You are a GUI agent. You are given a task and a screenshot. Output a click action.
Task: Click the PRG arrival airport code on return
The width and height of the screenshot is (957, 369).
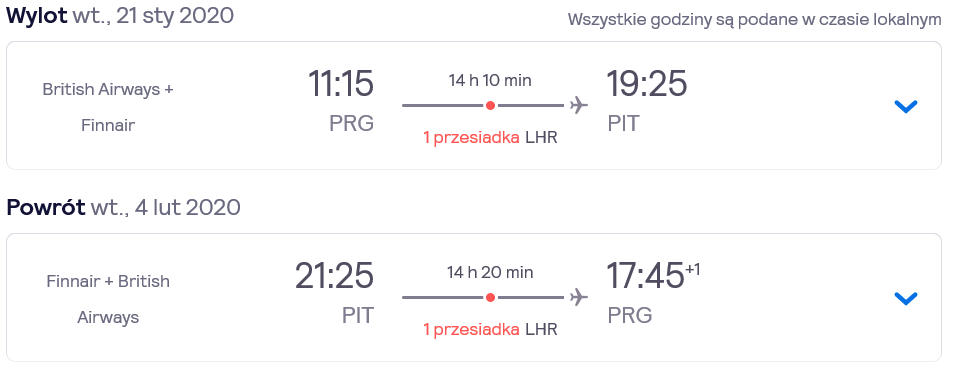tap(630, 315)
